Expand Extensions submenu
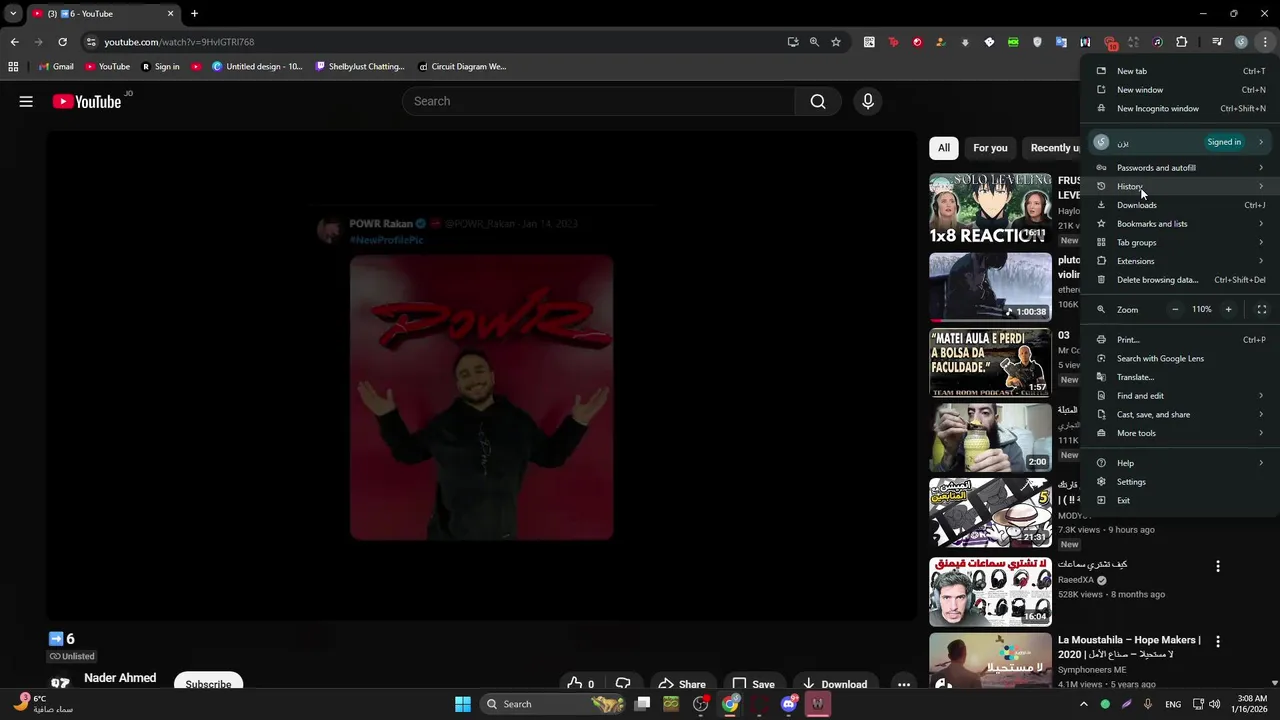Image resolution: width=1280 pixels, height=720 pixels. click(x=1180, y=261)
